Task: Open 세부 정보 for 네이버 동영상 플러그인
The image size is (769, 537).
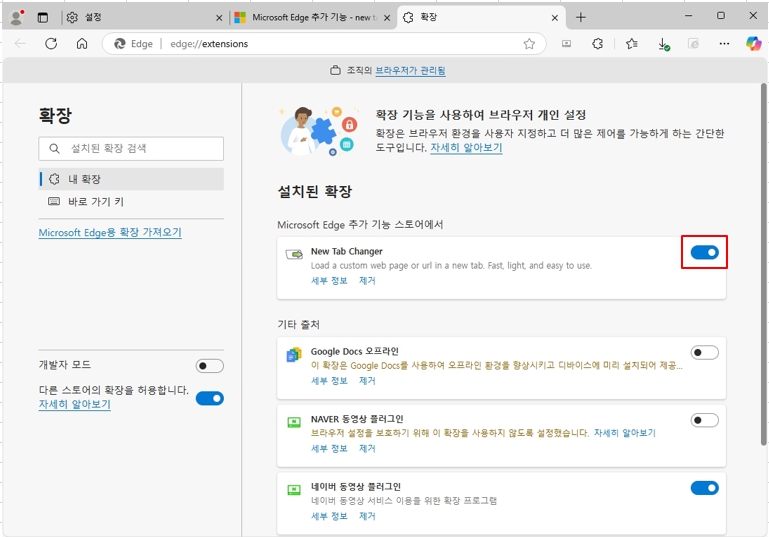Action: click(329, 516)
